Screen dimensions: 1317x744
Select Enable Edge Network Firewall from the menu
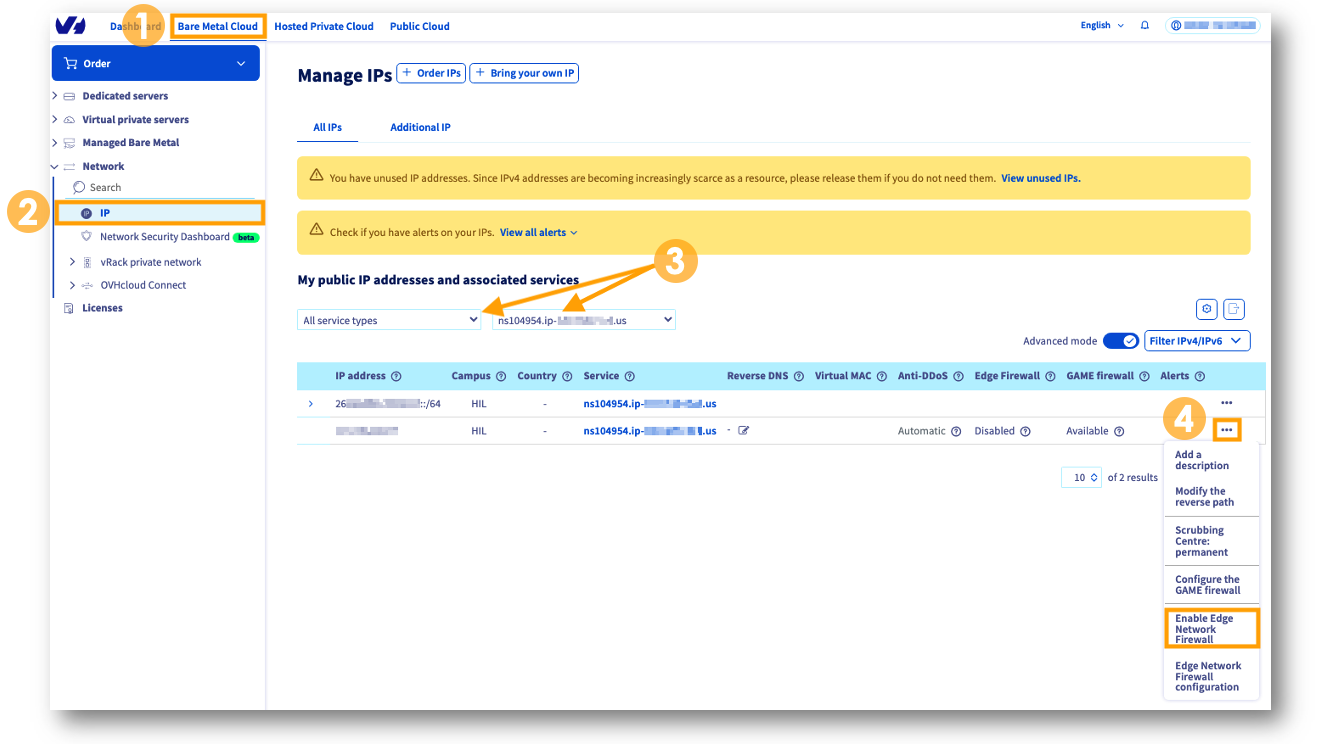pyautogui.click(x=1211, y=627)
